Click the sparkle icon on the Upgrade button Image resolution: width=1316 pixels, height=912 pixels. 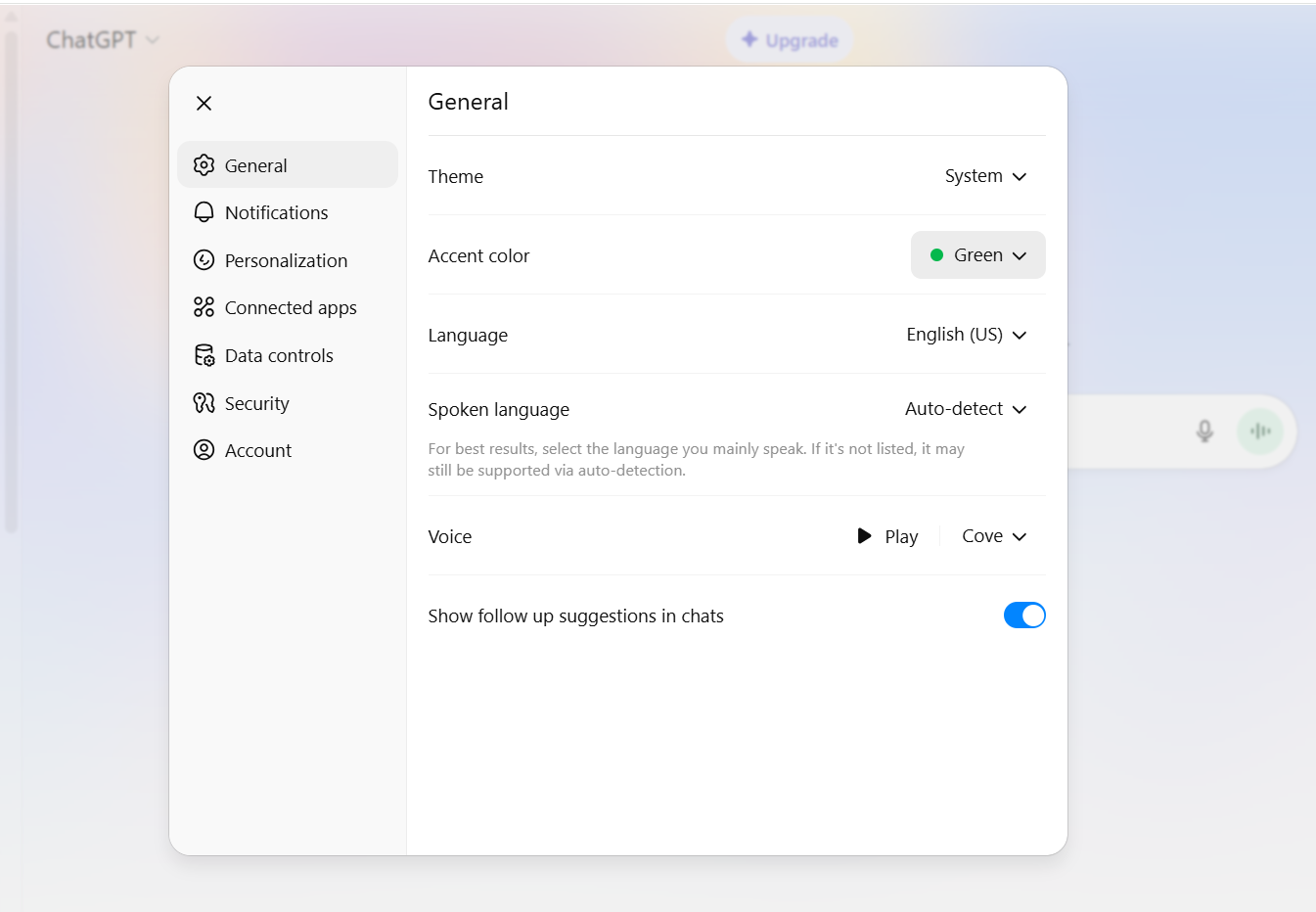(x=749, y=39)
